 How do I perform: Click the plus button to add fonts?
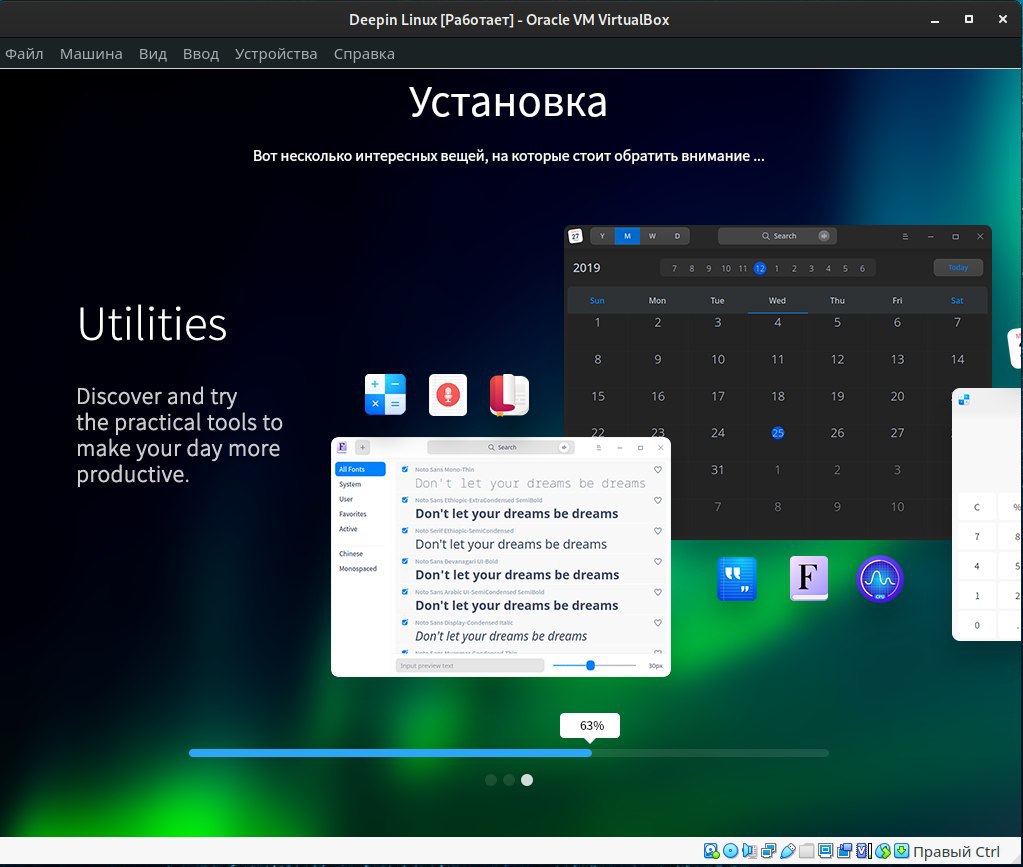coord(363,447)
